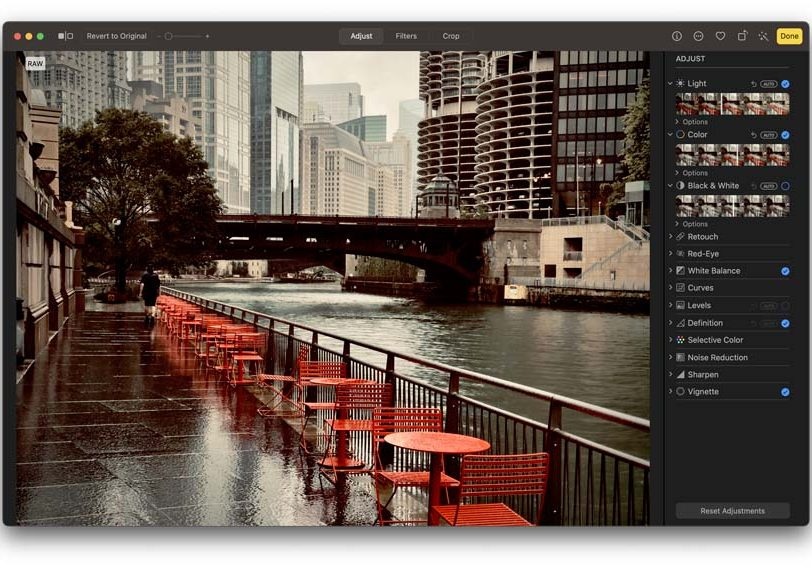
Task: Switch to the Crop tab
Action: tap(451, 36)
